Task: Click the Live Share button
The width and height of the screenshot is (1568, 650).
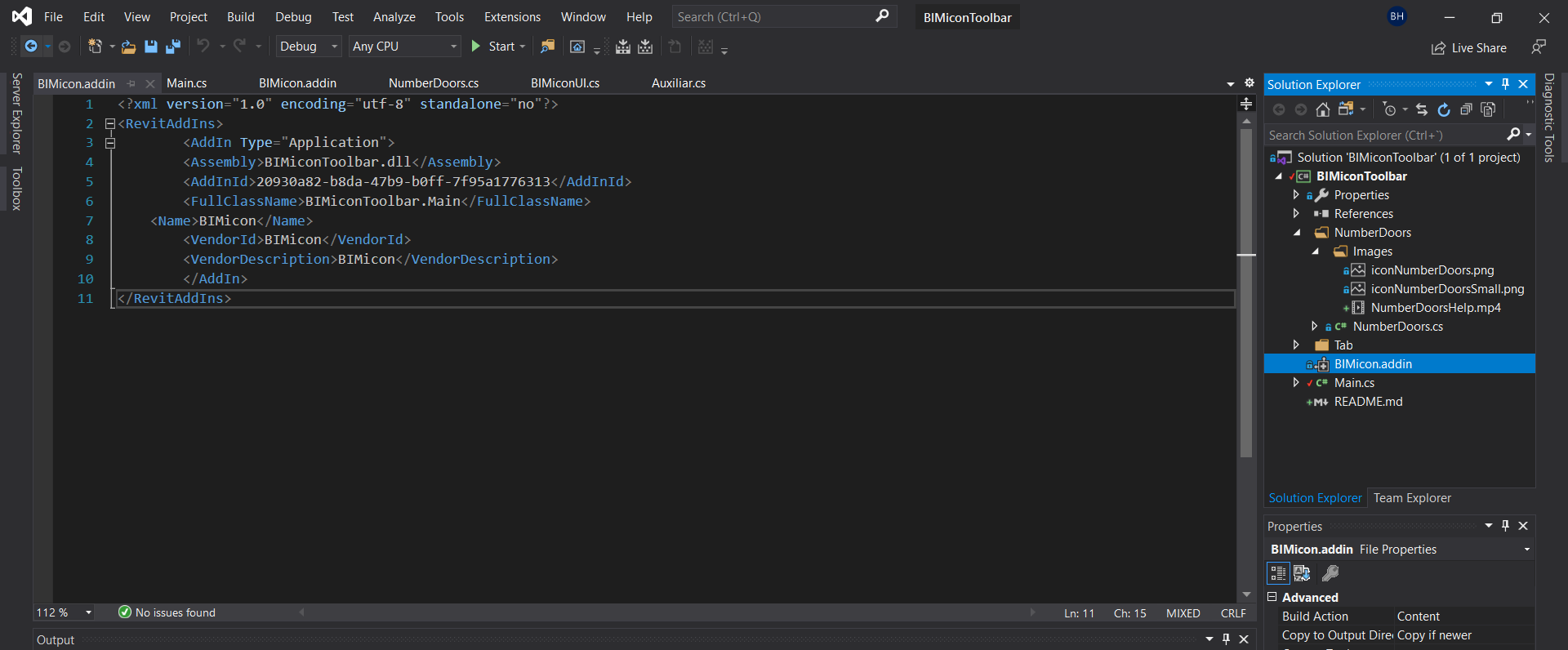Action: (1469, 48)
